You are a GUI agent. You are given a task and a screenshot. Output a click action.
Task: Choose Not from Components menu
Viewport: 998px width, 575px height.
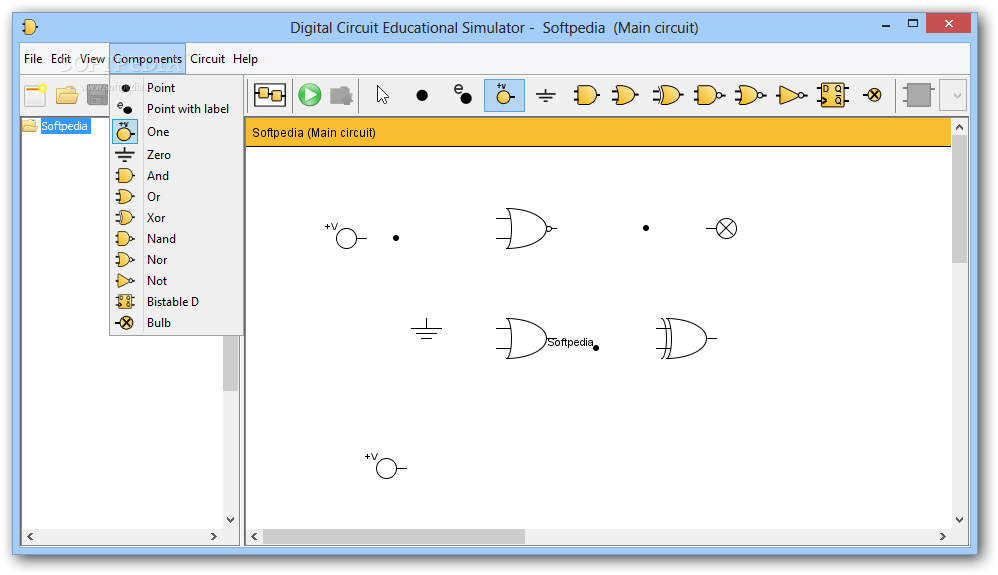pyautogui.click(x=177, y=281)
